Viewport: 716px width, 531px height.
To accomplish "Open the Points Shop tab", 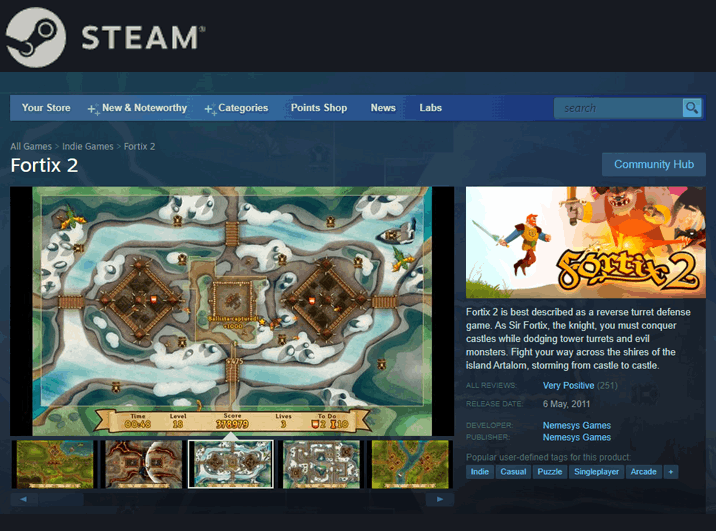I will tap(319, 108).
